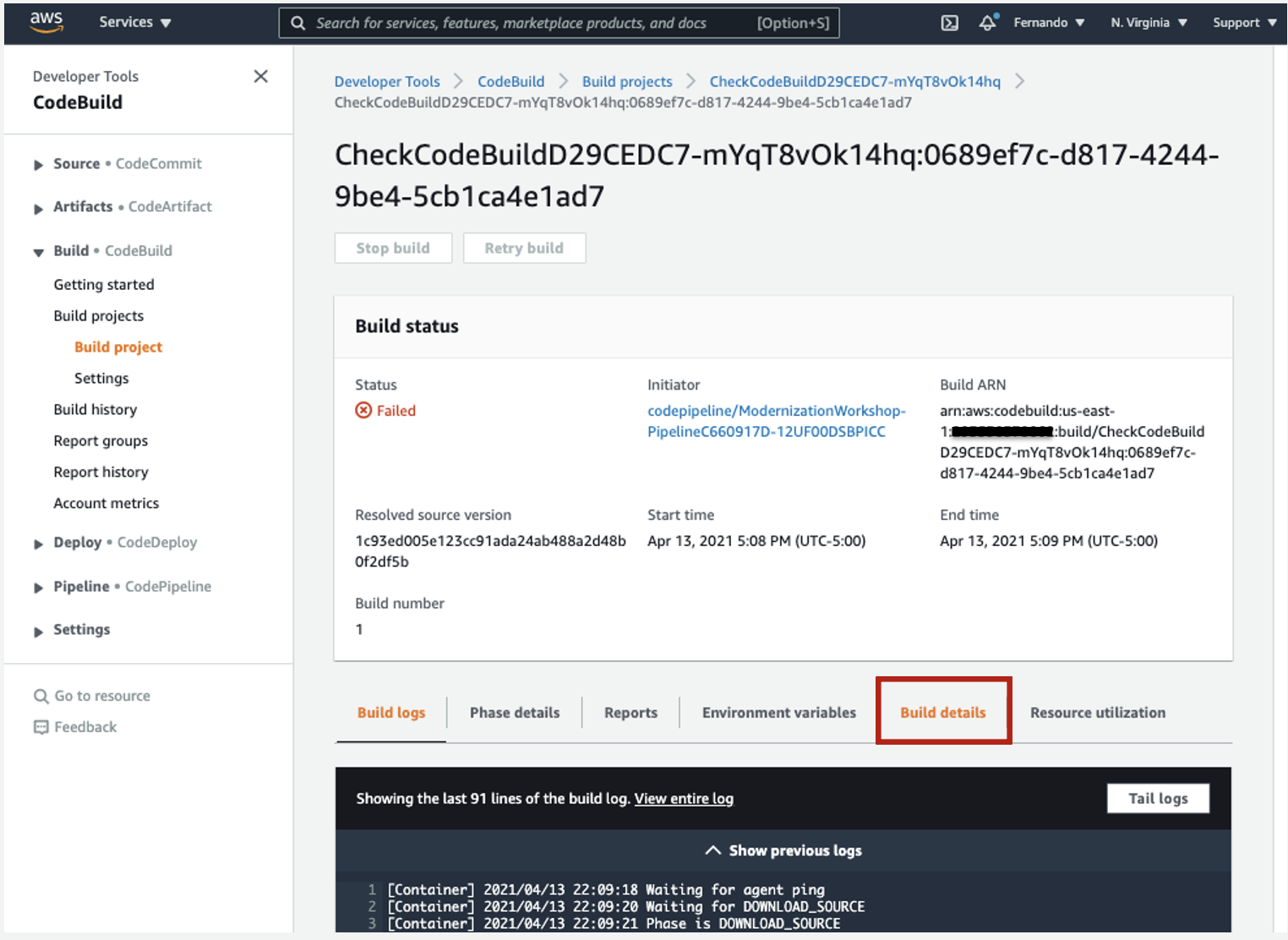Click log line 2 Waiting for DOWNLOAD_SOURCE
This screenshot has width=1288, height=940.
[625, 906]
